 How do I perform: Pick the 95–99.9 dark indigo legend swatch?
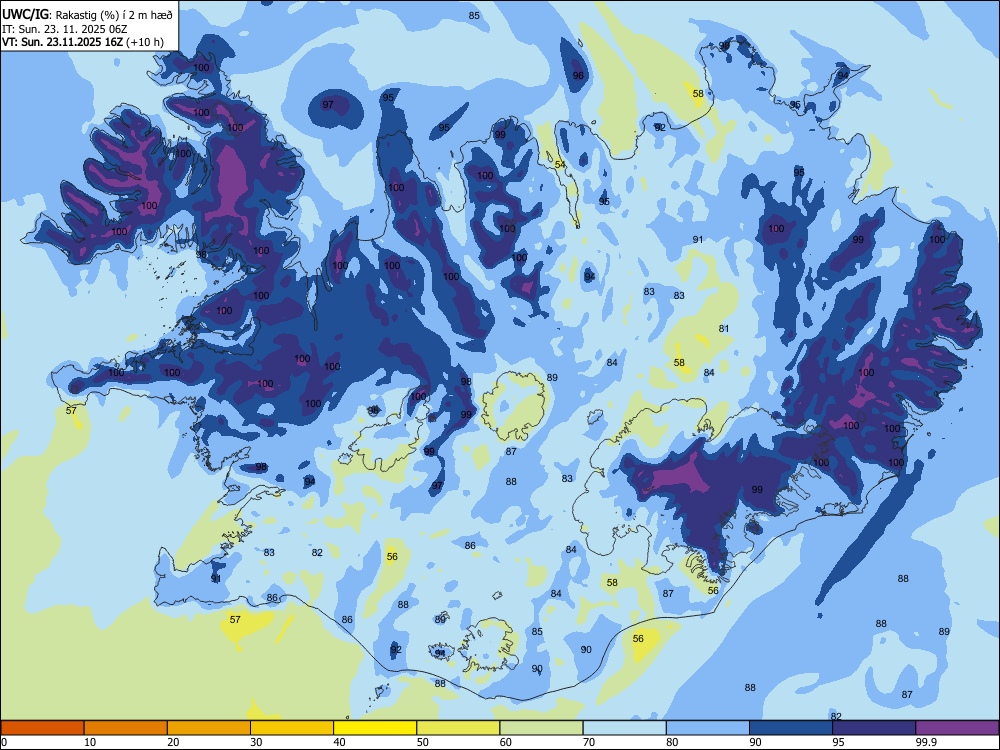coord(874,728)
